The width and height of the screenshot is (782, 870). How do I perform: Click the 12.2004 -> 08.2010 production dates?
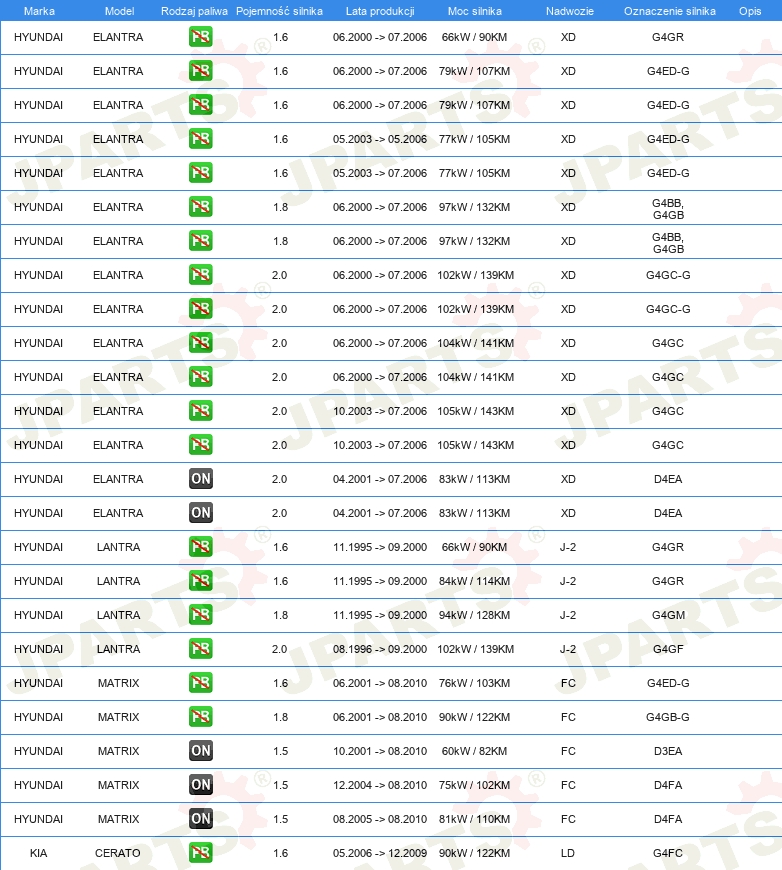tap(380, 785)
